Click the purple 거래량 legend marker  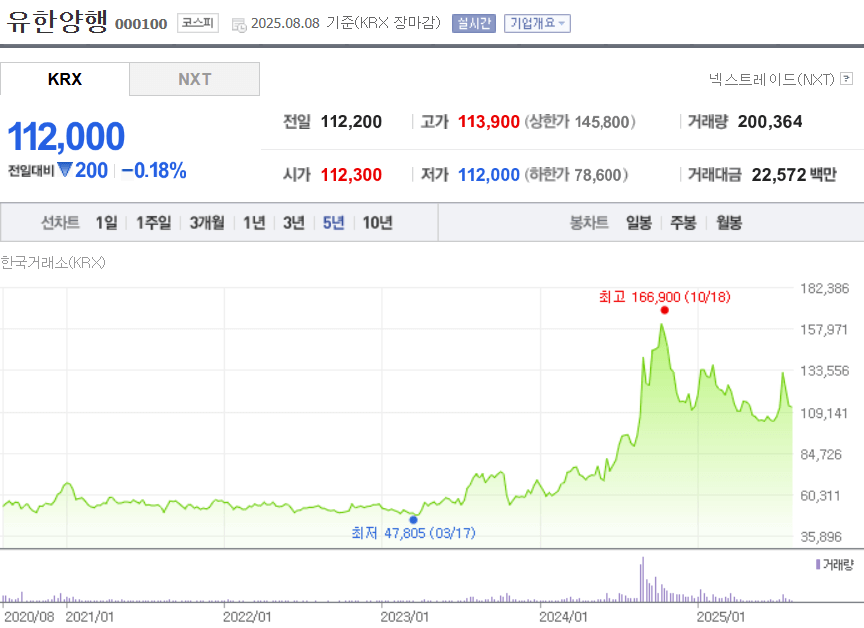click(x=818, y=564)
